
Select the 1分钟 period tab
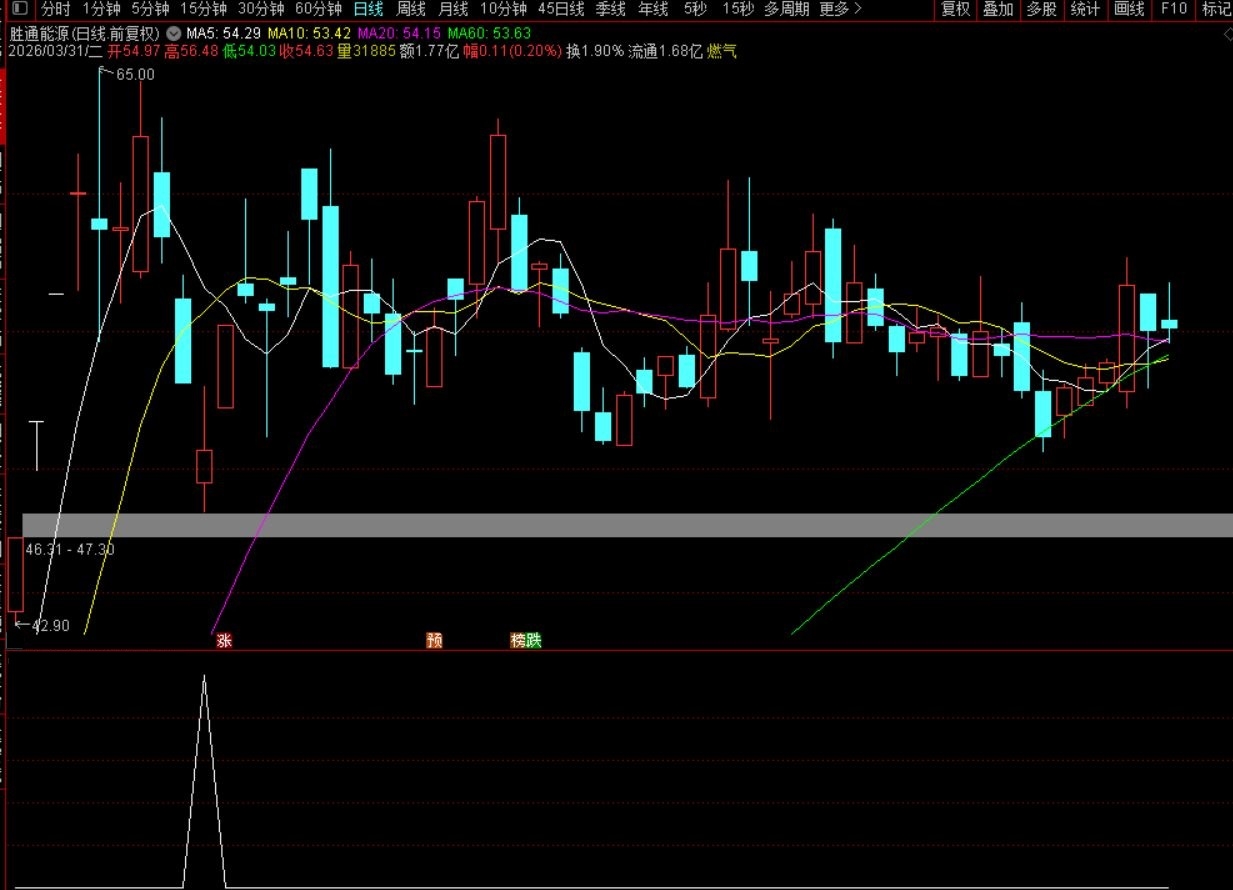click(x=101, y=10)
